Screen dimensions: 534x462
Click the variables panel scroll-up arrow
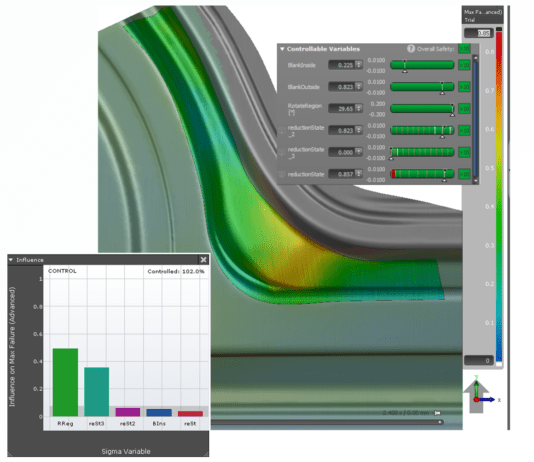click(x=475, y=58)
